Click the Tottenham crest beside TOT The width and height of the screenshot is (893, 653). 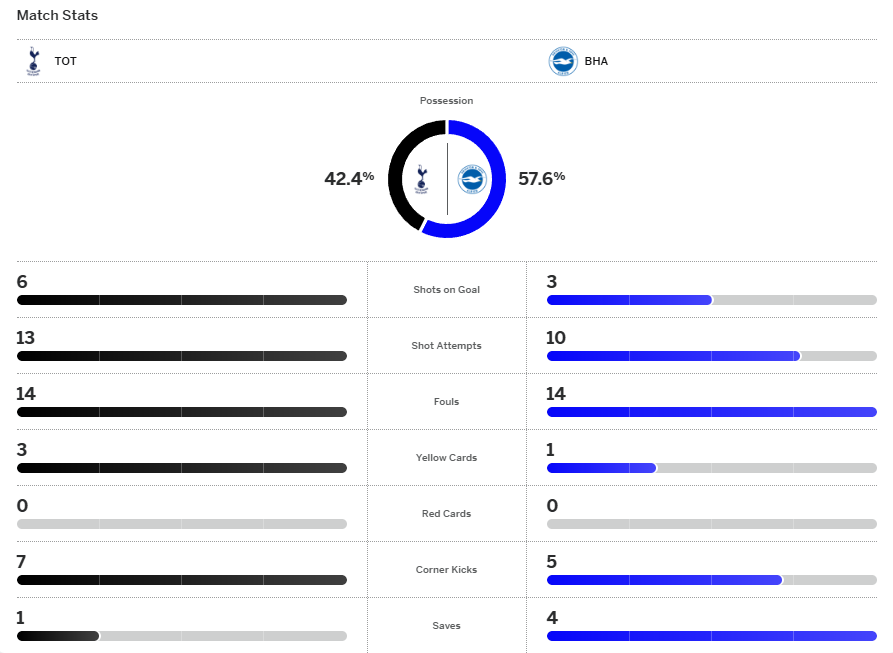(x=33, y=61)
